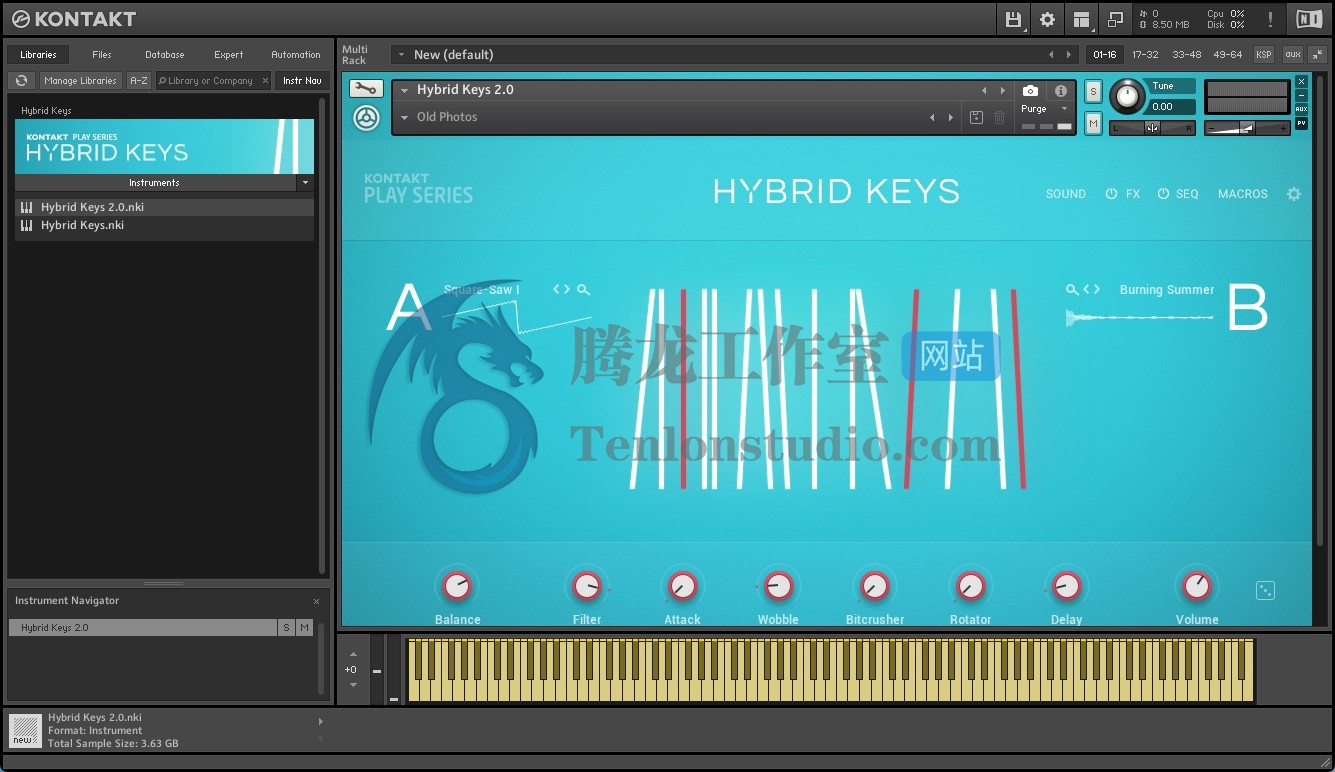The image size is (1335, 772).
Task: Select previous multi preset arrow
Action: (x=1051, y=55)
